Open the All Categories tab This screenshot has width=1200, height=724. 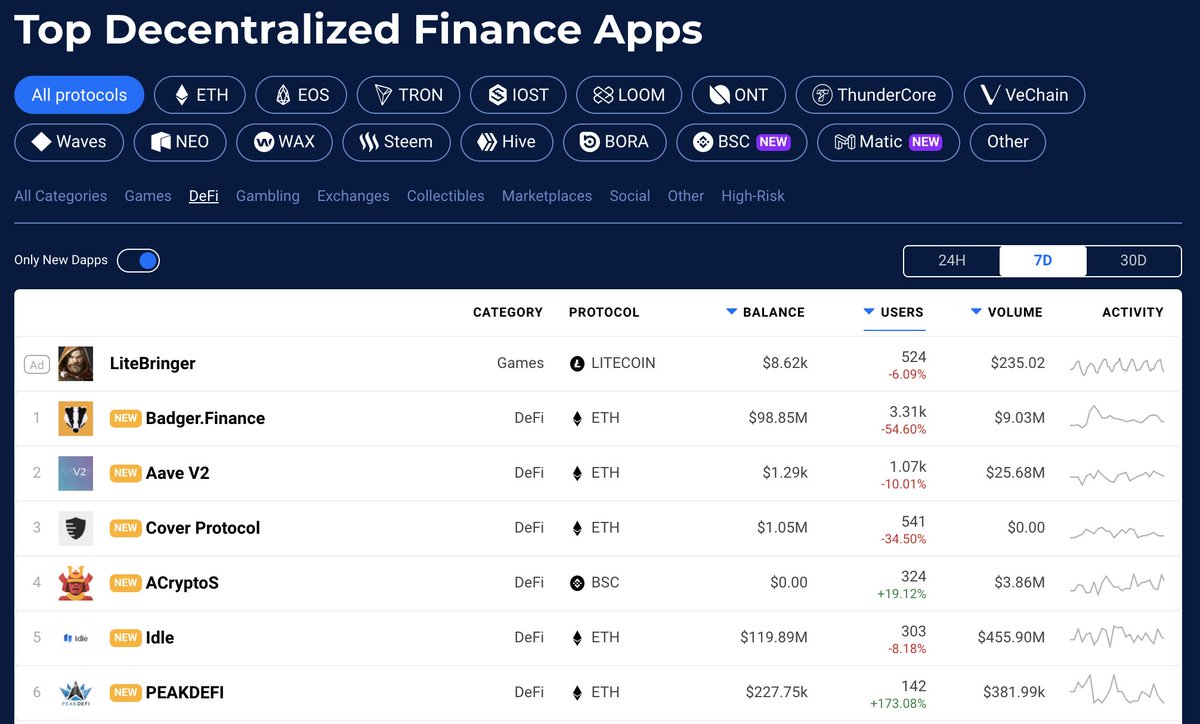pos(61,196)
